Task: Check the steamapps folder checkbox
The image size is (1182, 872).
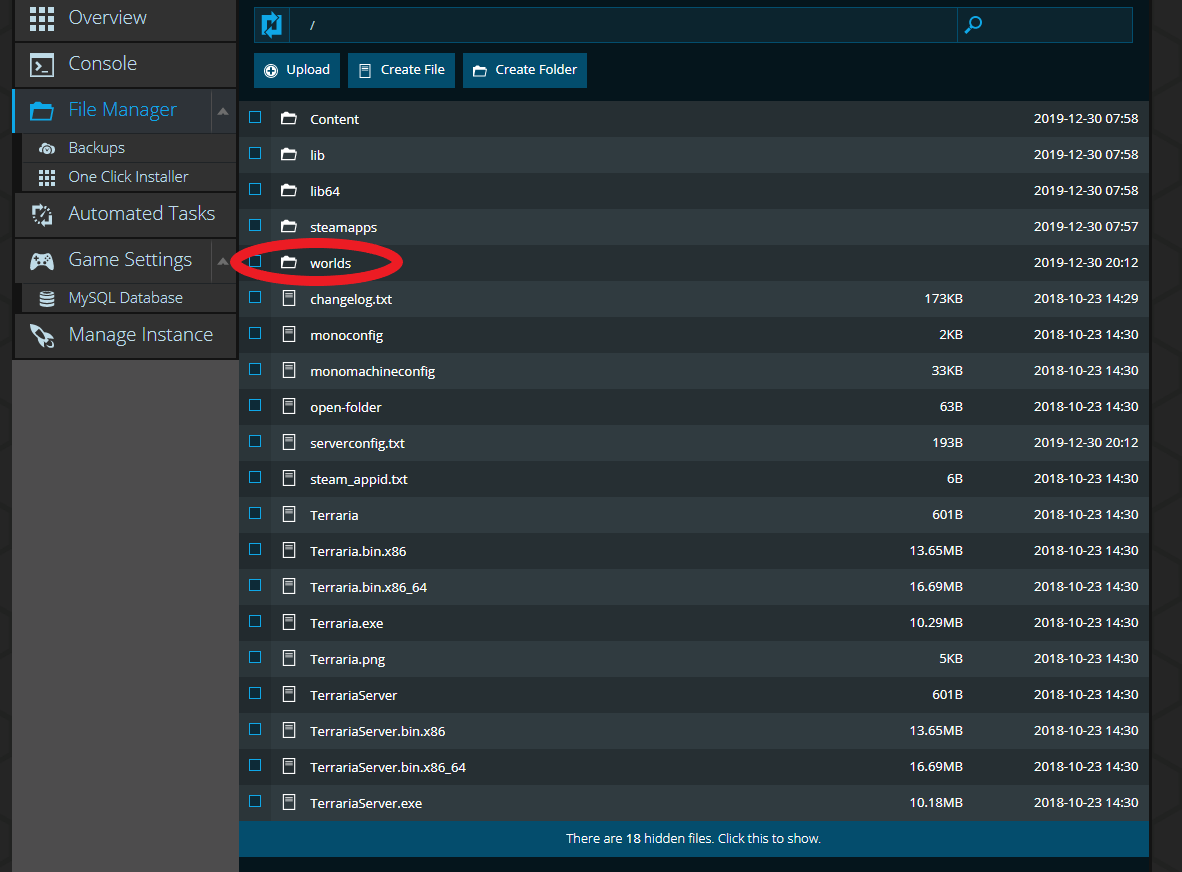Action: point(256,225)
